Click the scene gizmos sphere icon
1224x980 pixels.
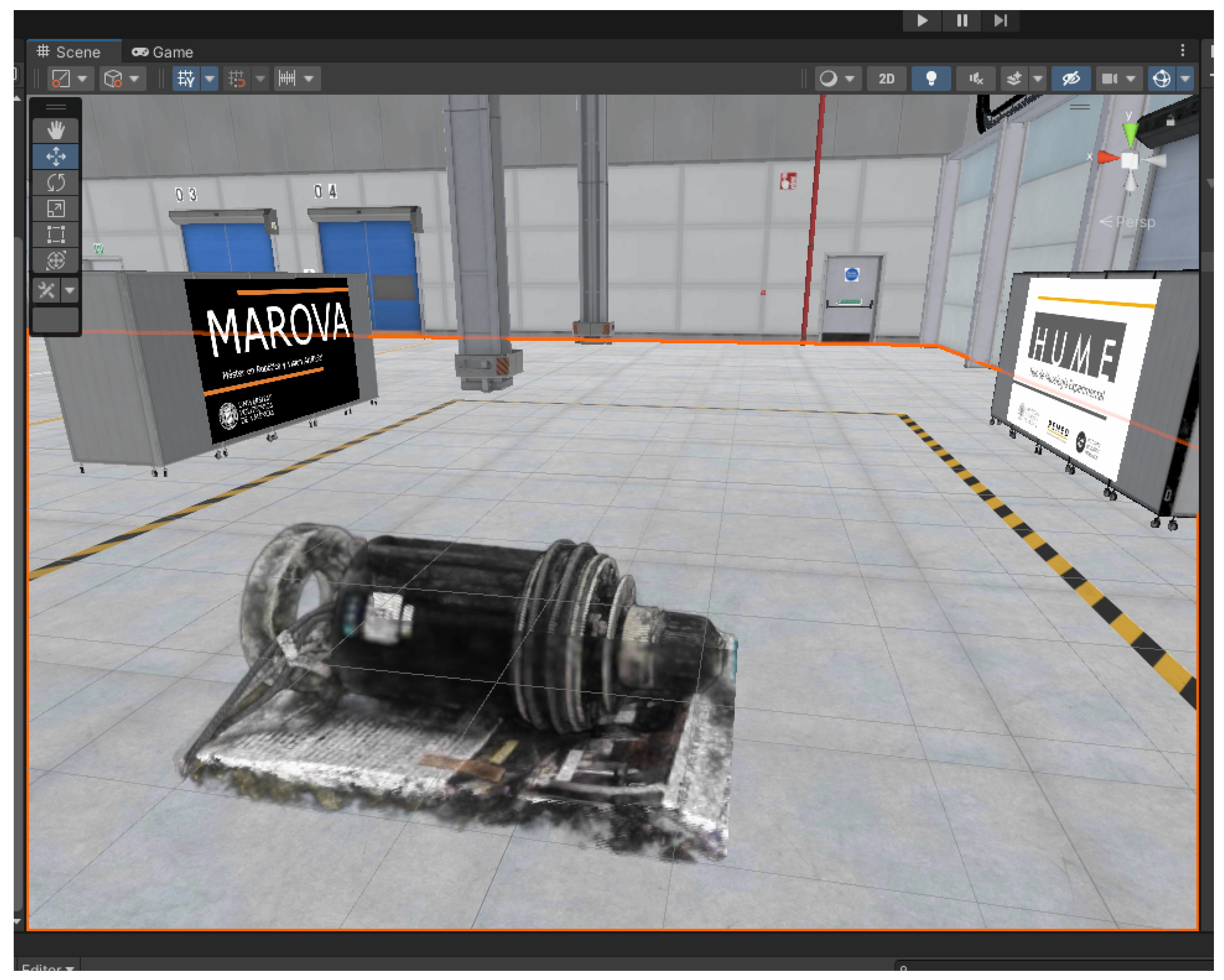point(1162,78)
